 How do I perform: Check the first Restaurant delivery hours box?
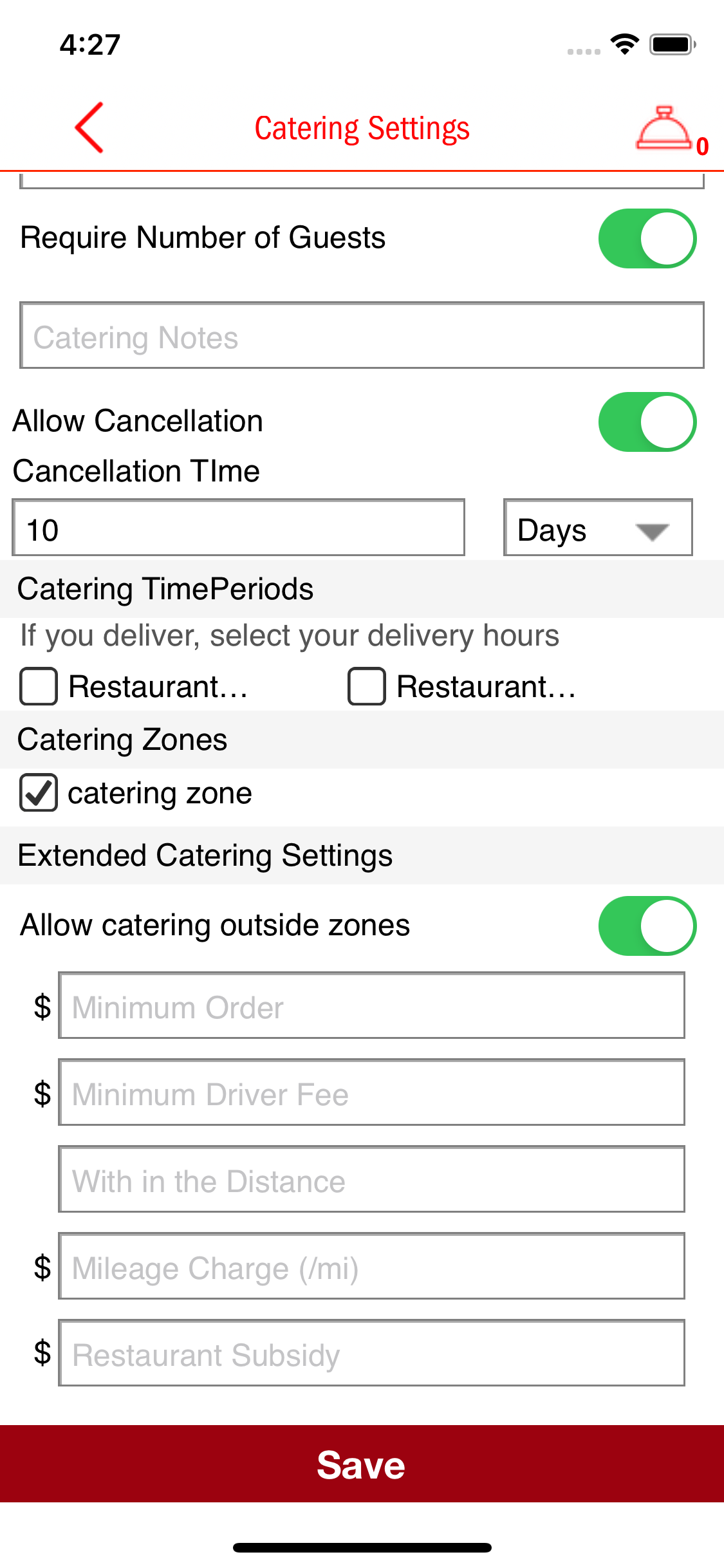(x=39, y=686)
